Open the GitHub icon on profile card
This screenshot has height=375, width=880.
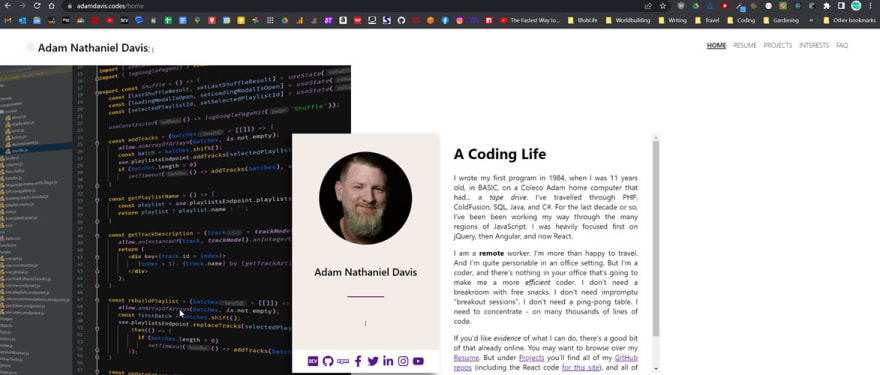point(328,361)
